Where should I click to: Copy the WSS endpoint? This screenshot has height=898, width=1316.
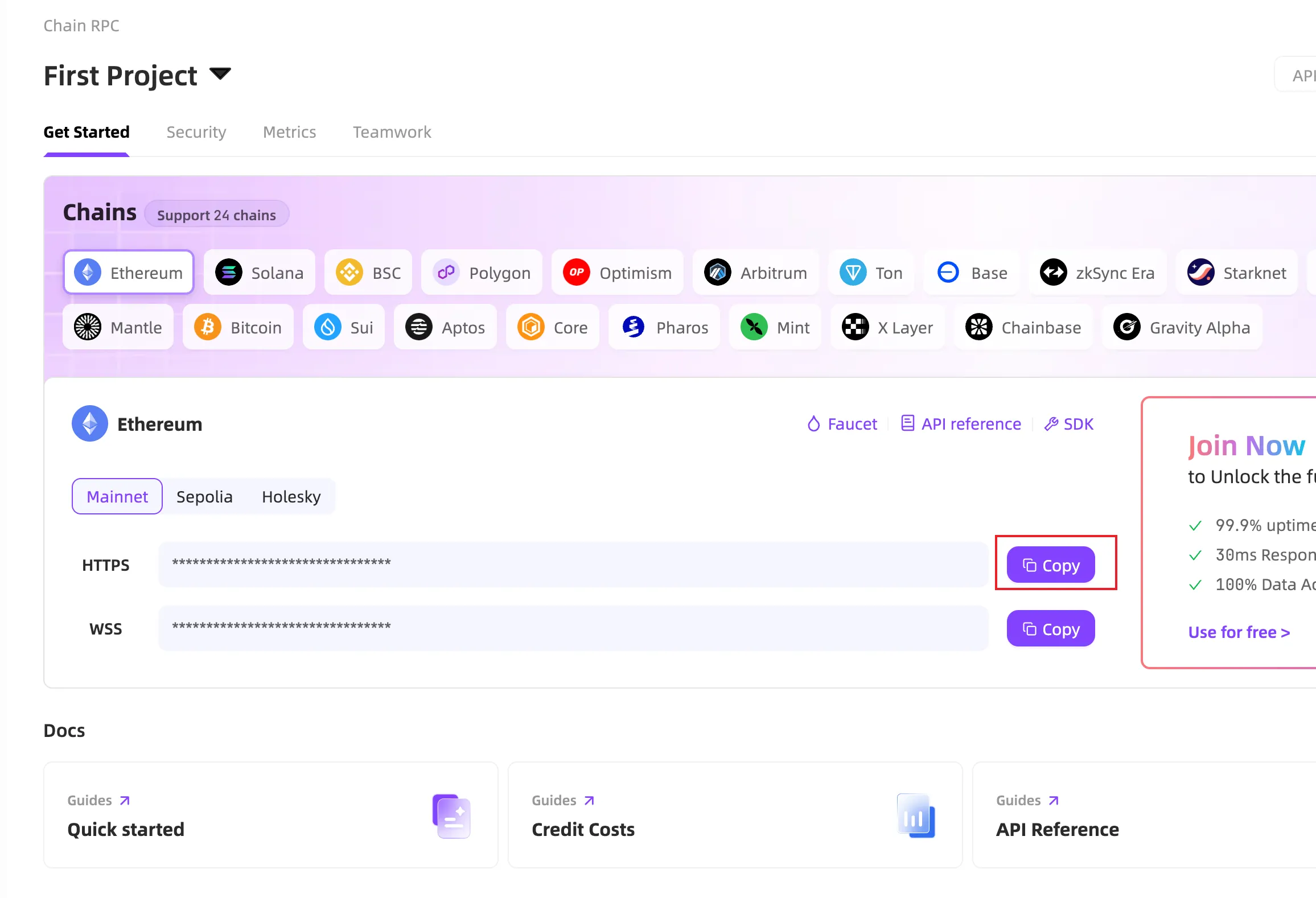tap(1050, 628)
